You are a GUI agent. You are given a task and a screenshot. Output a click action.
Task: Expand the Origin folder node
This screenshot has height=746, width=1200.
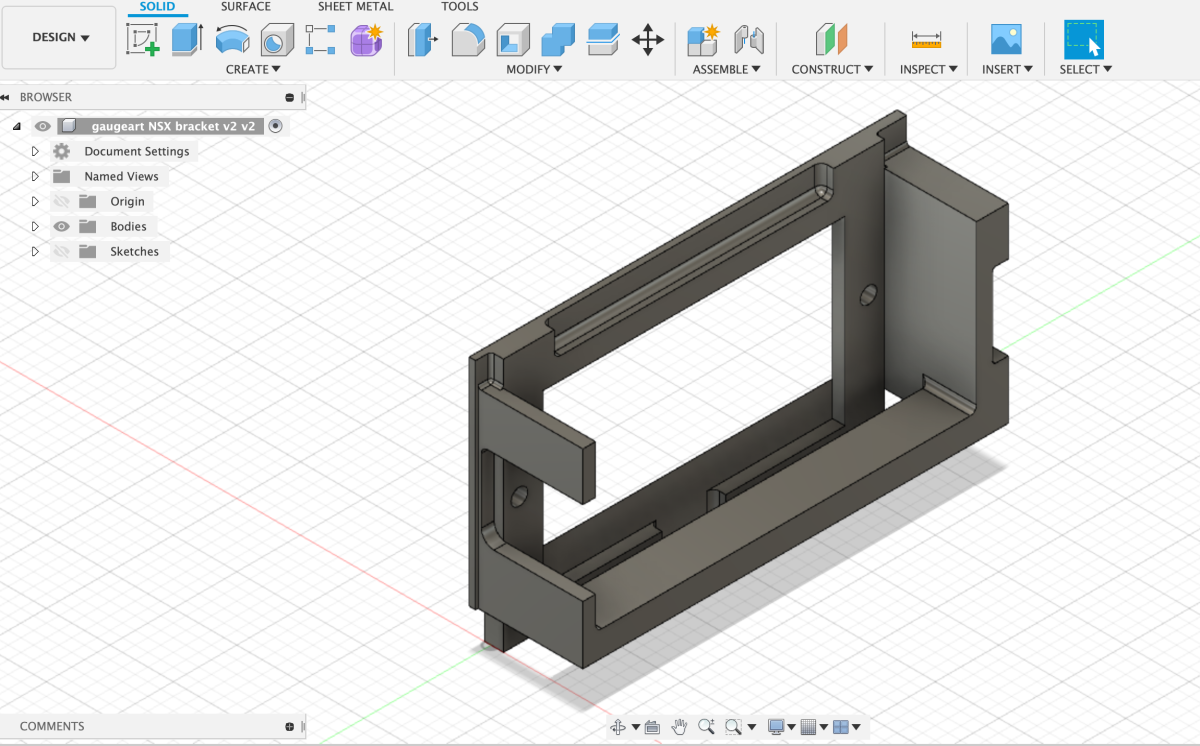[x=35, y=201]
